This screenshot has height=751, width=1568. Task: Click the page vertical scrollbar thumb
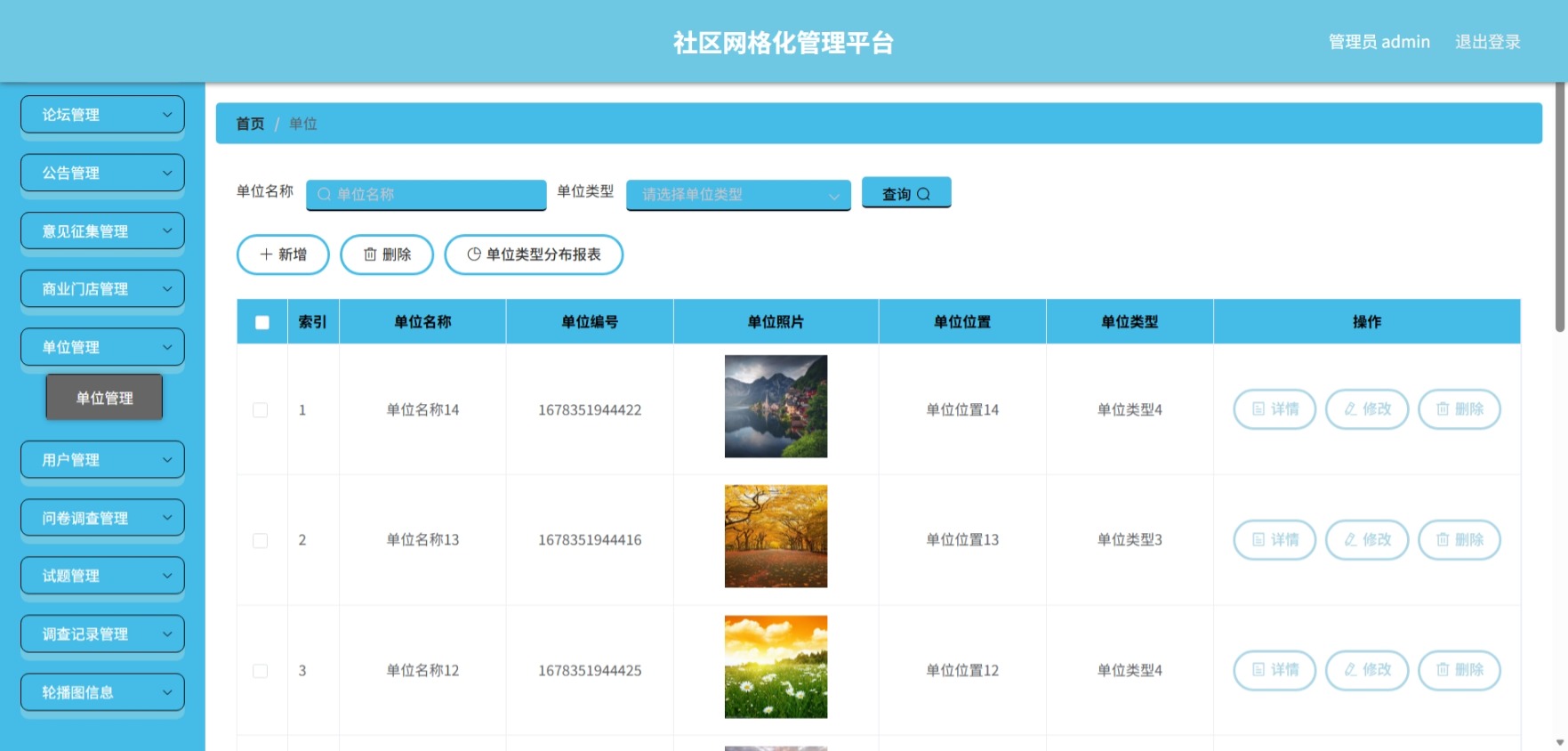click(x=1559, y=209)
